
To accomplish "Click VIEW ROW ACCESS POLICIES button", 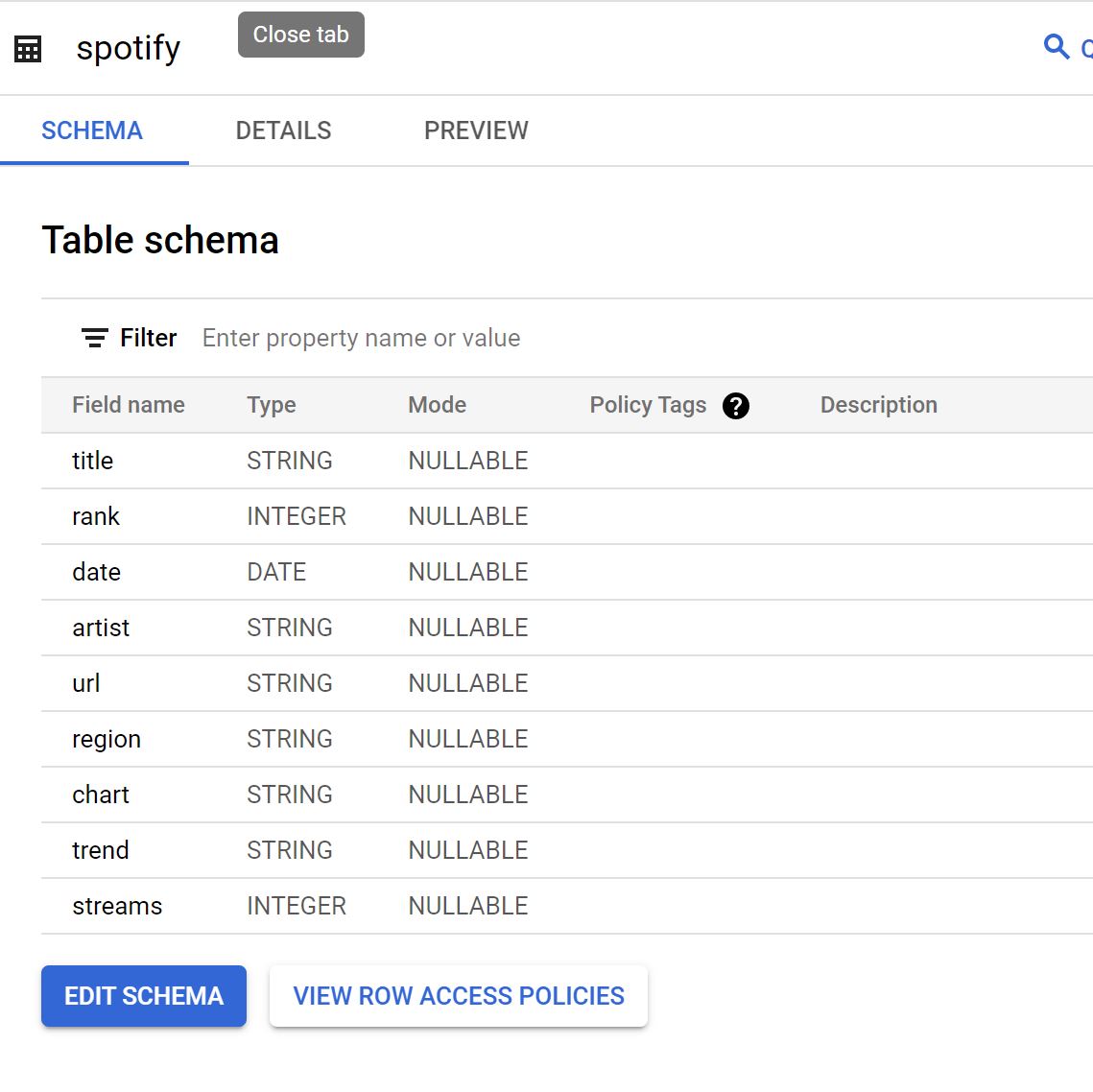I will point(459,996).
